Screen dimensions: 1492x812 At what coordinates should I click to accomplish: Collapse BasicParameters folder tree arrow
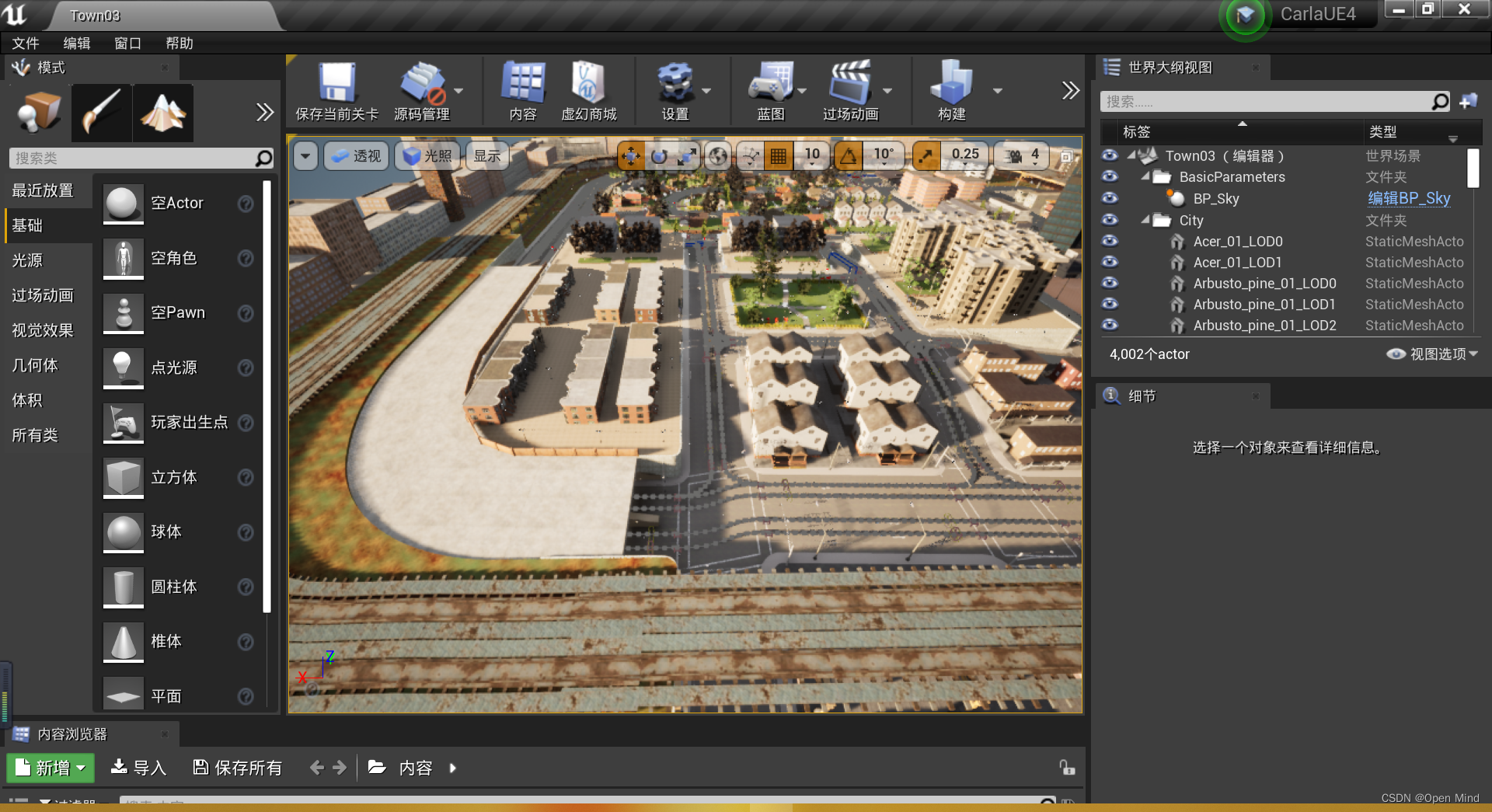coord(1145,176)
